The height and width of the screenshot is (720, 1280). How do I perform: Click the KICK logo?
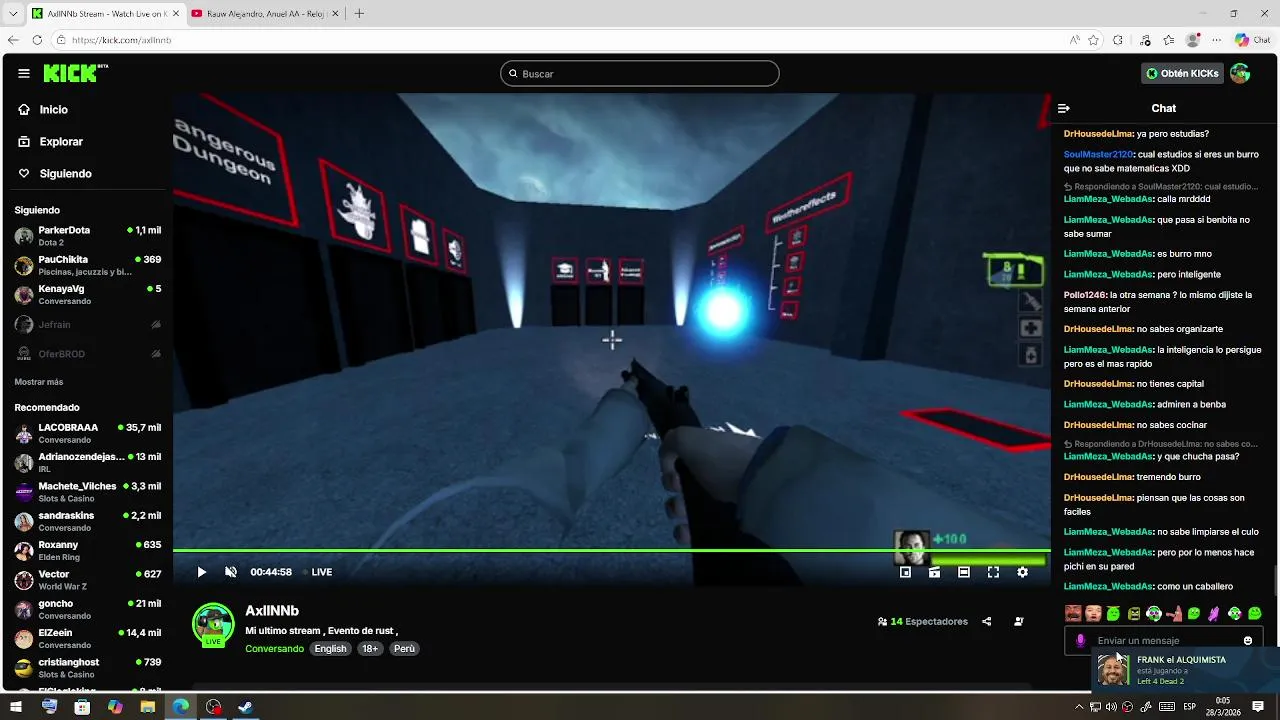tap(75, 73)
